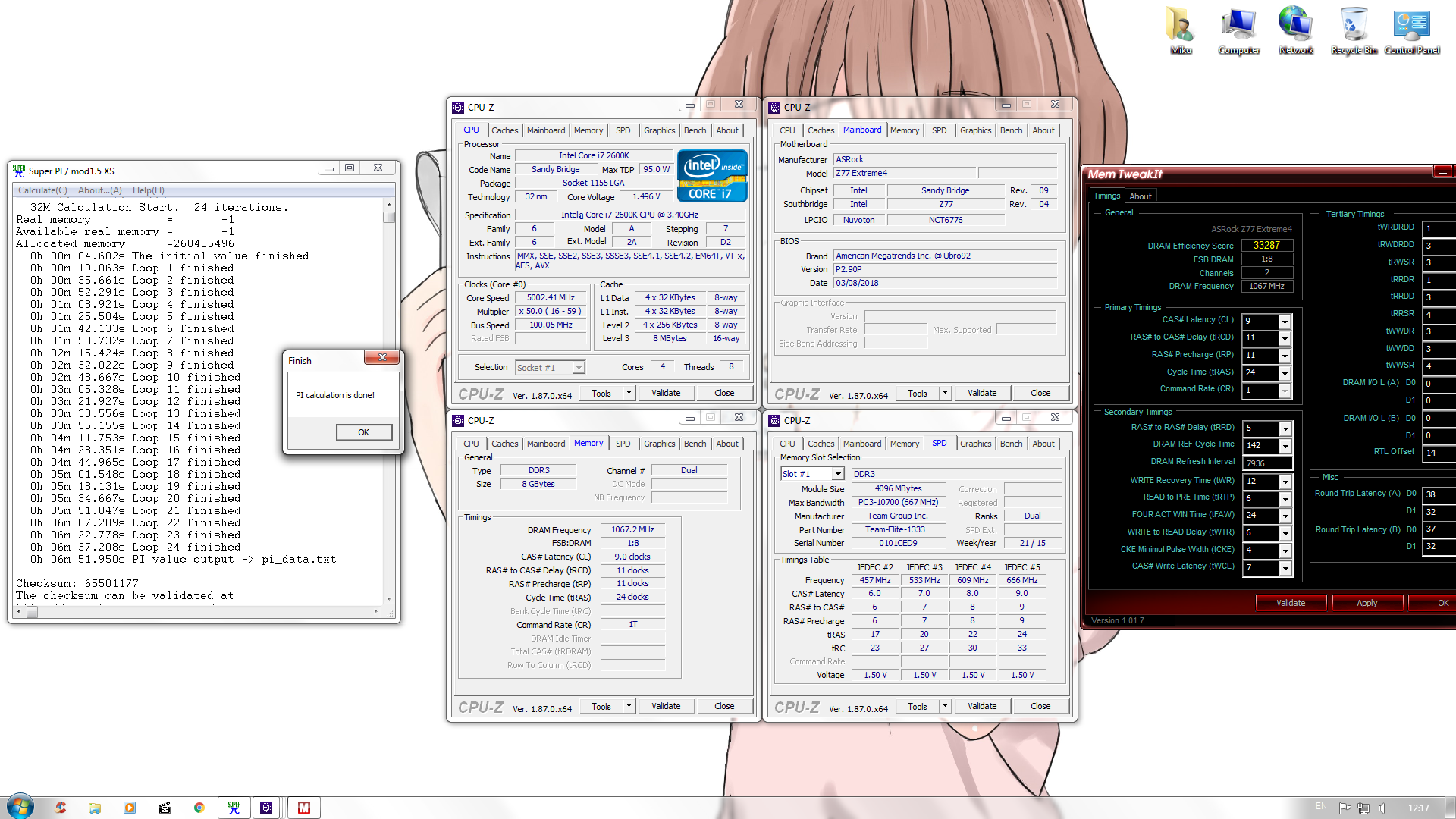This screenshot has height=819, width=1456.
Task: Click Mem TweakIt taskbar icon
Action: click(x=304, y=808)
